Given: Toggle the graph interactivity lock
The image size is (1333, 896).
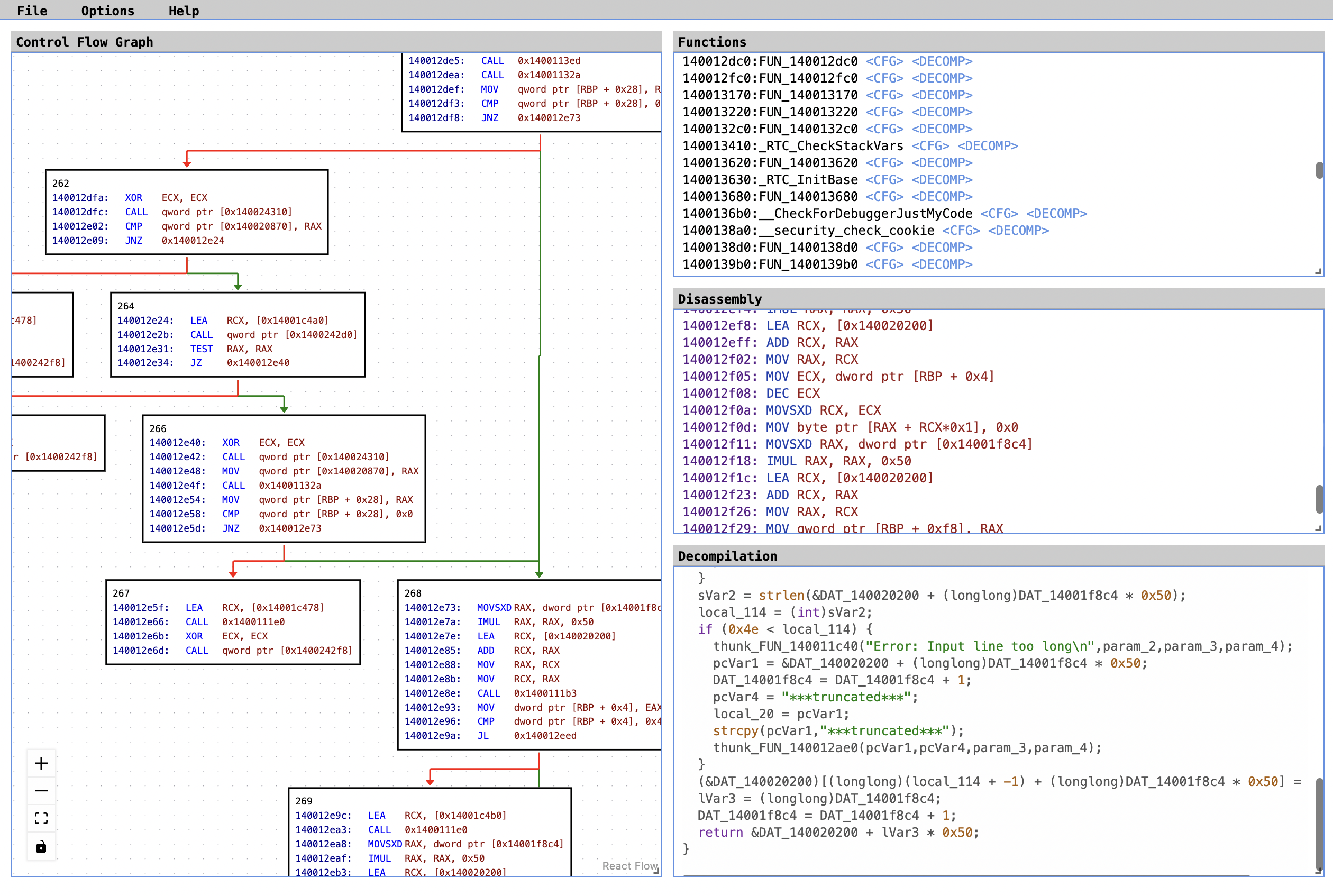Looking at the screenshot, I should click(x=41, y=847).
